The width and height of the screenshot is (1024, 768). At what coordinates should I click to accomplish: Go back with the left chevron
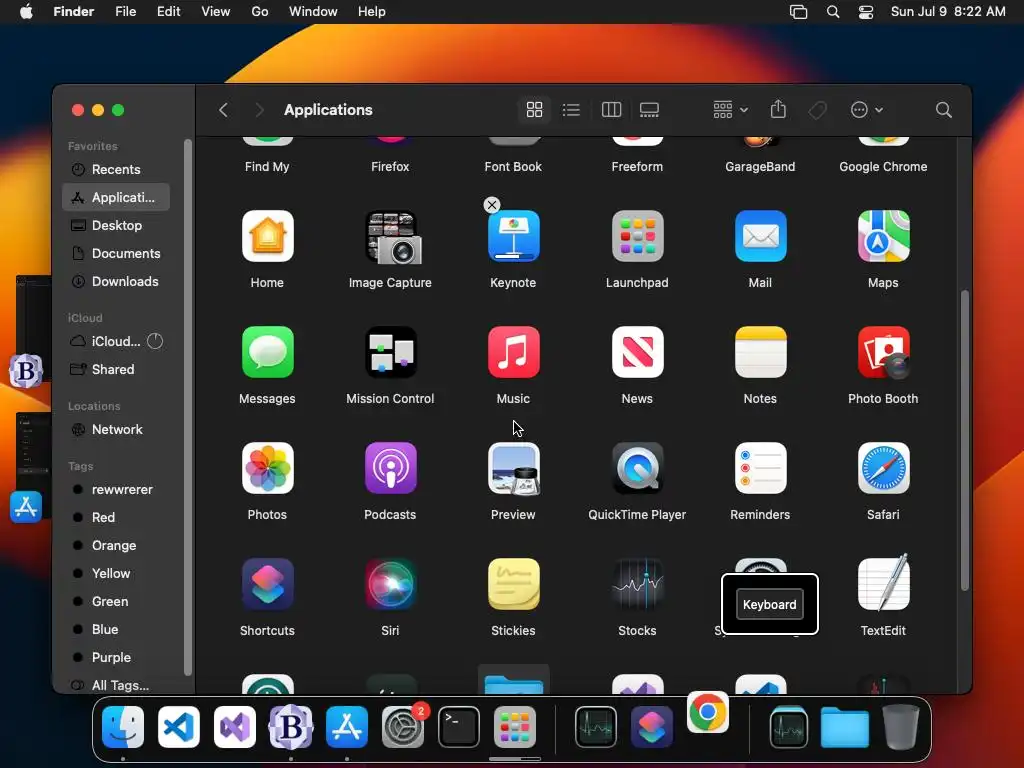pyautogui.click(x=223, y=110)
